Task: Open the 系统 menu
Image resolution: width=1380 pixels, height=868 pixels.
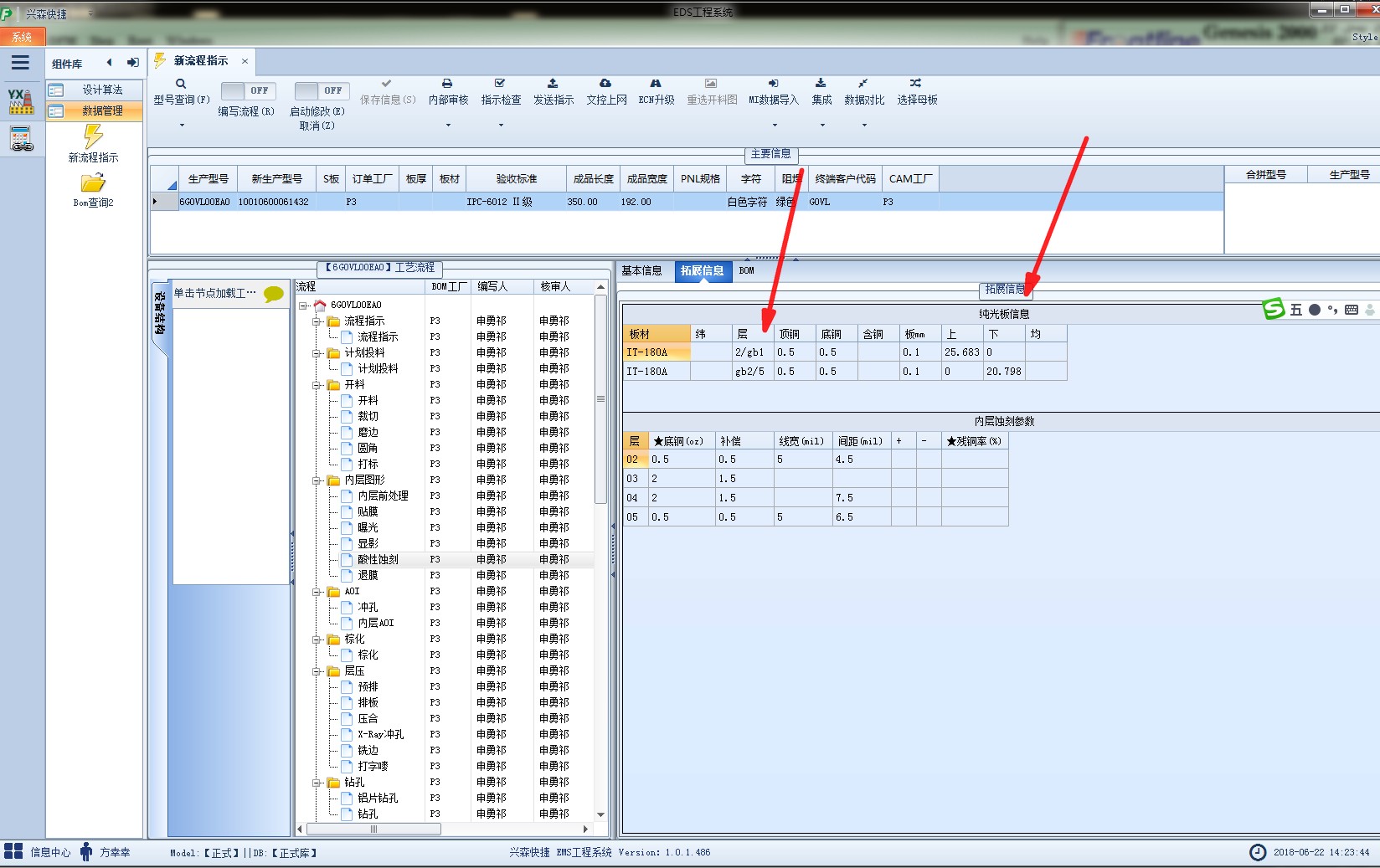Action: click(22, 37)
